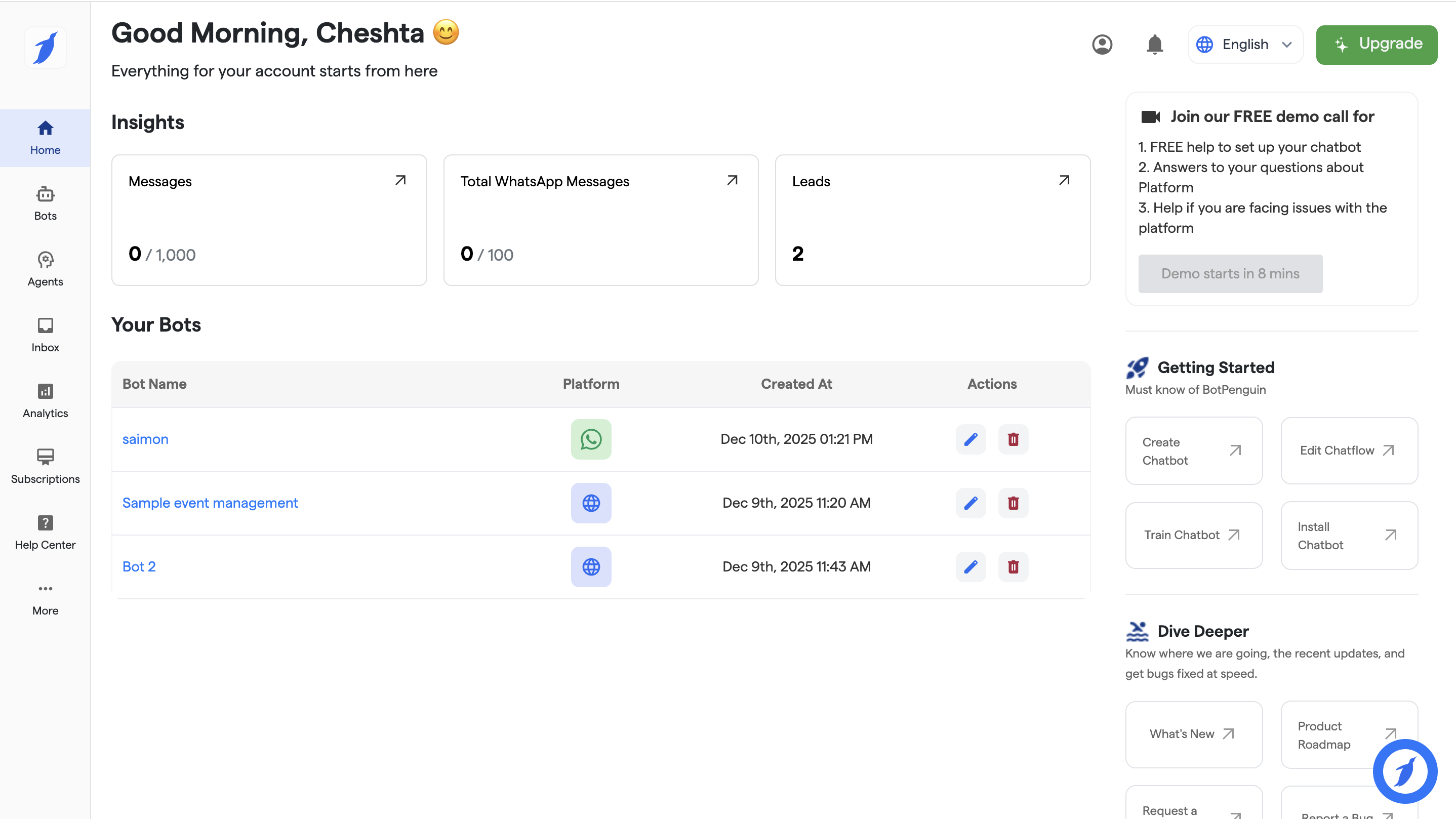Screen dimensions: 1456x819
Task: Edit the saimon bot via pencil icon
Action: pyautogui.click(x=970, y=439)
